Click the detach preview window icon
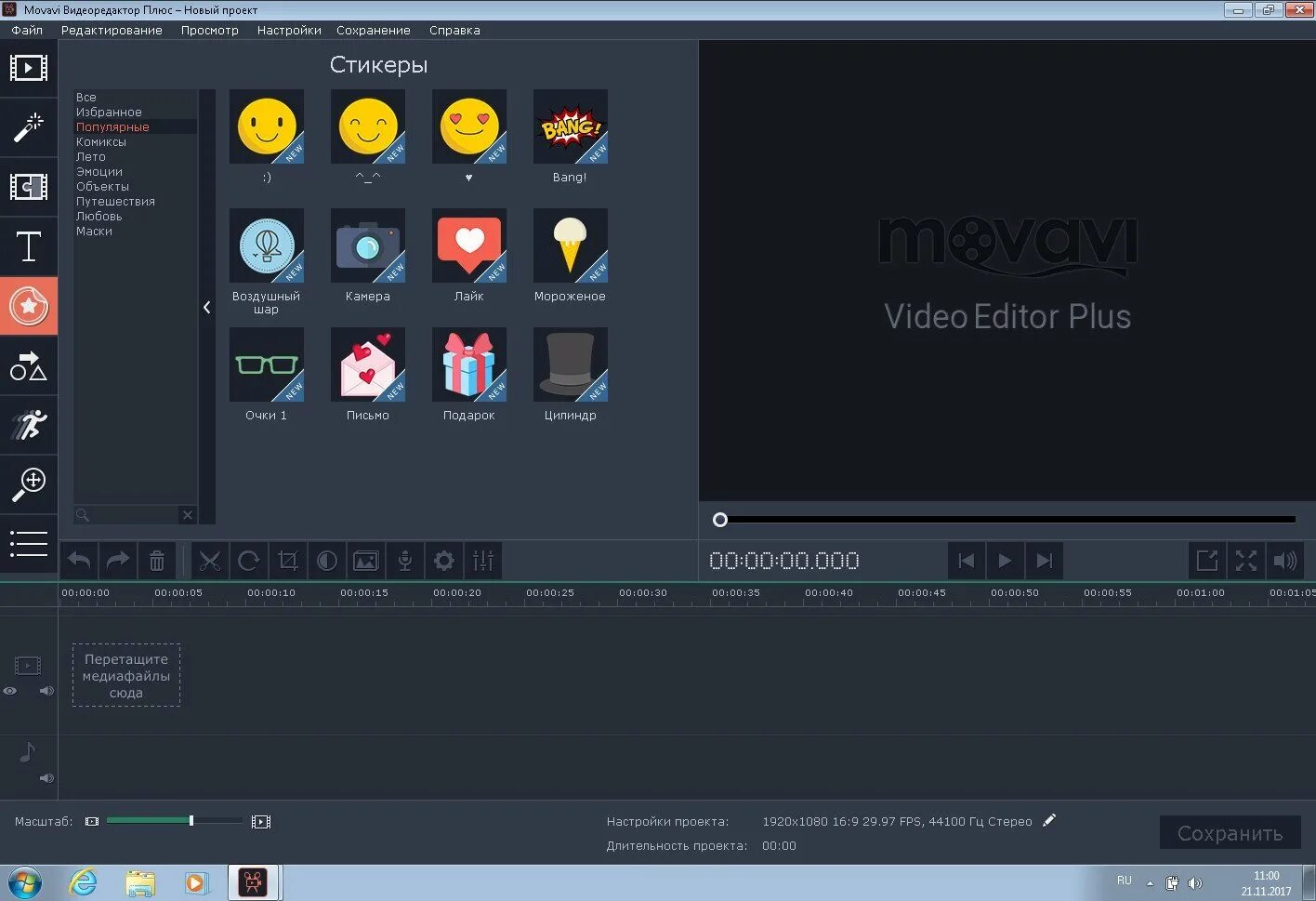 tap(1207, 561)
